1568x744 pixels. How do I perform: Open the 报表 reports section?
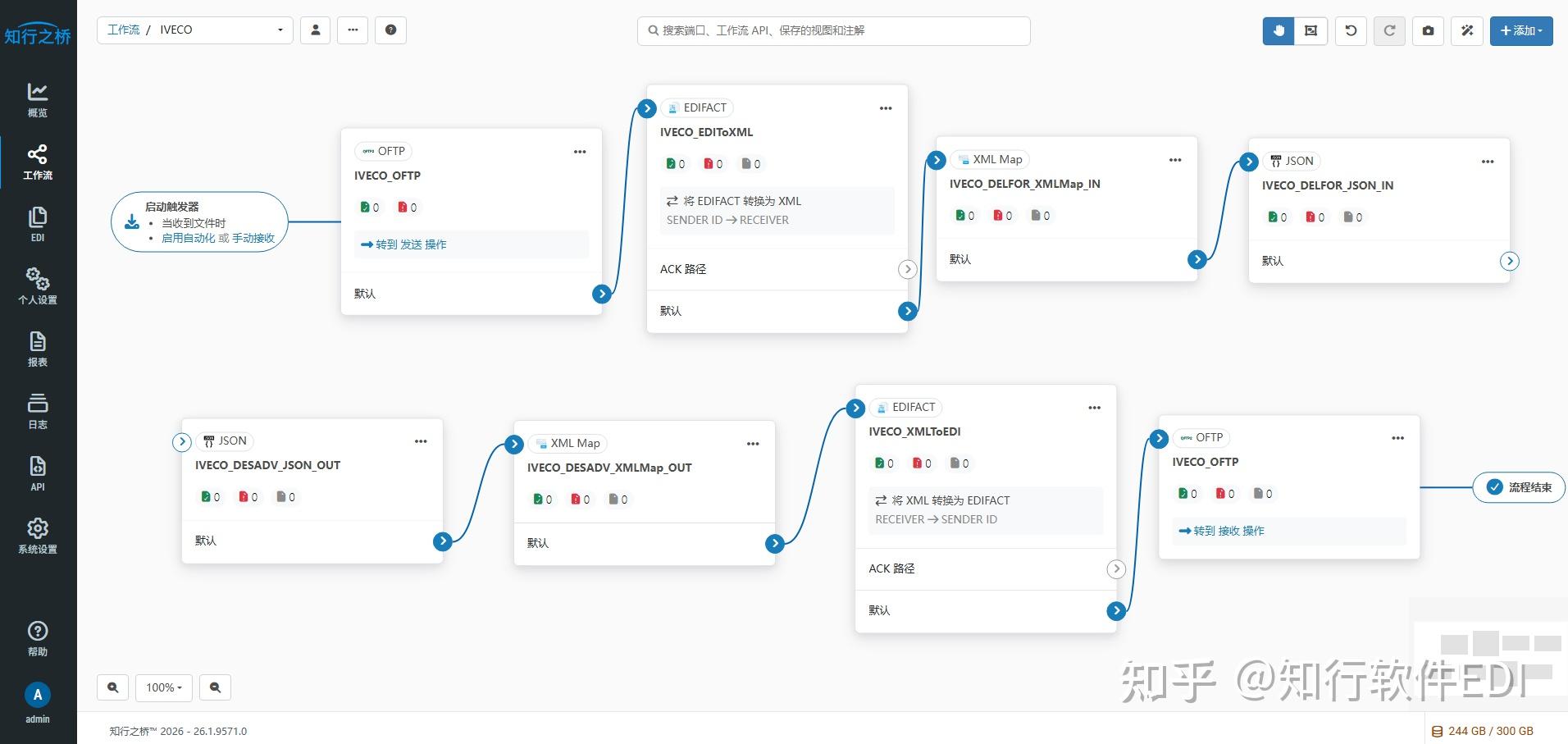click(38, 349)
